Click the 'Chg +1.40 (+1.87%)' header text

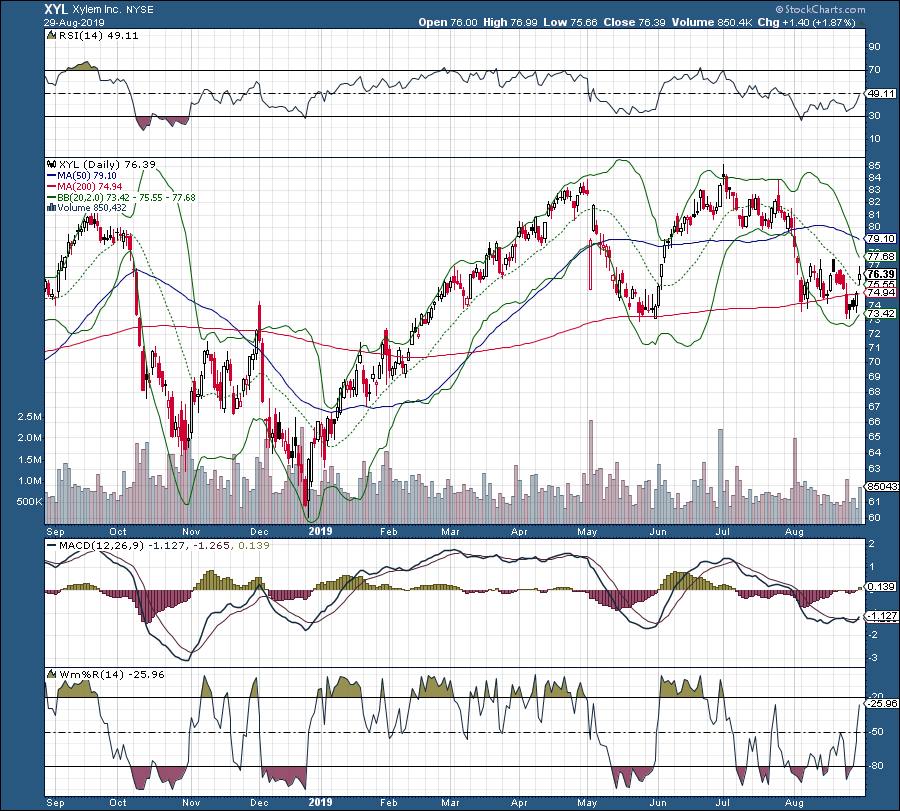[806, 22]
